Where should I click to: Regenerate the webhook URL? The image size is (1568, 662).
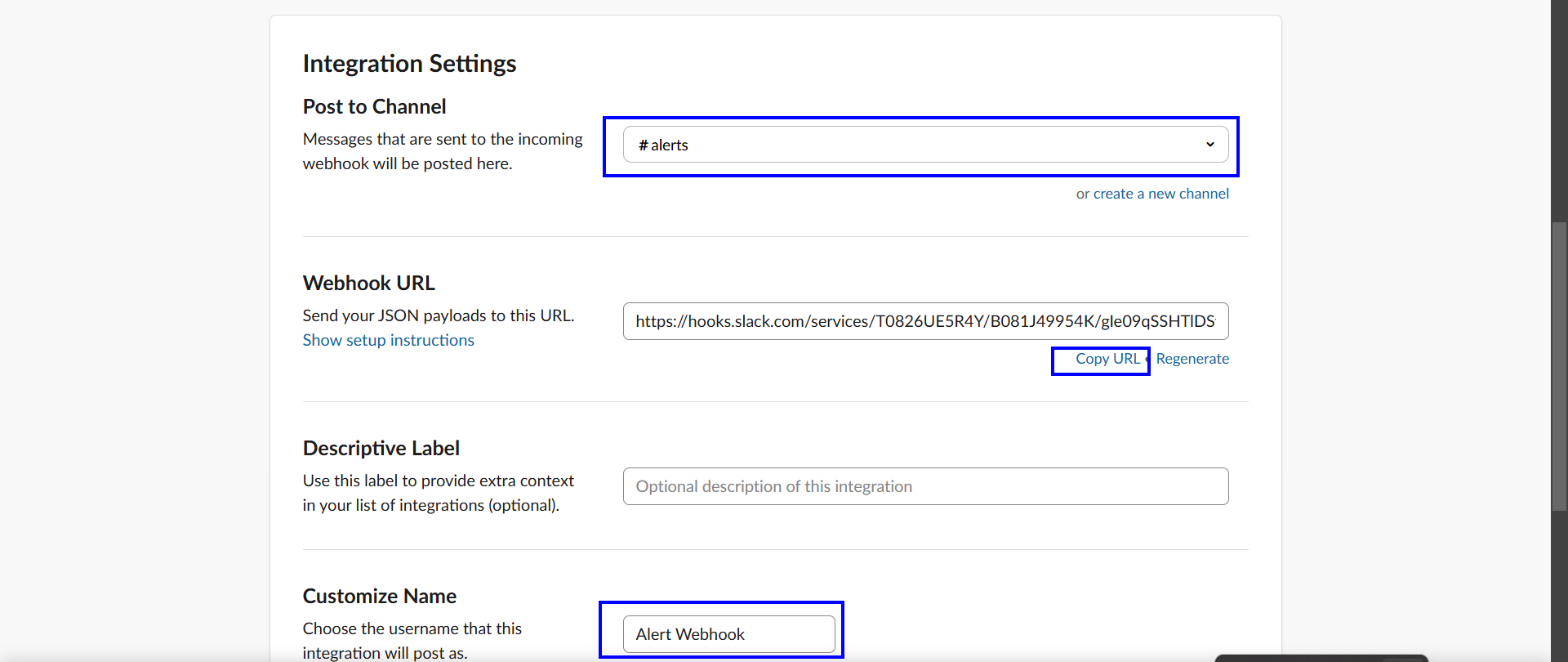1192,359
